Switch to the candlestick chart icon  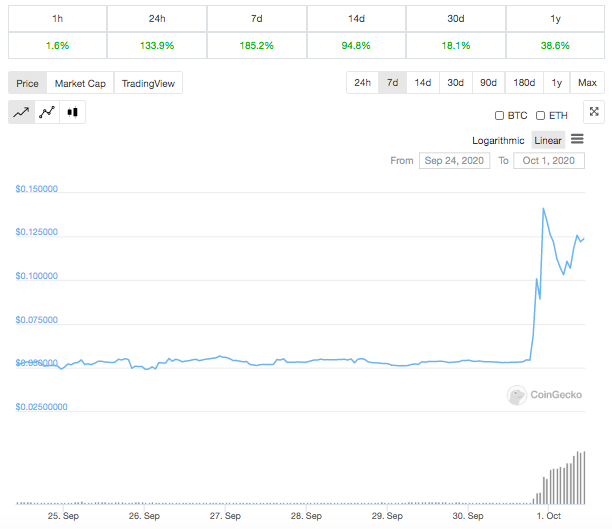pyautogui.click(x=72, y=112)
